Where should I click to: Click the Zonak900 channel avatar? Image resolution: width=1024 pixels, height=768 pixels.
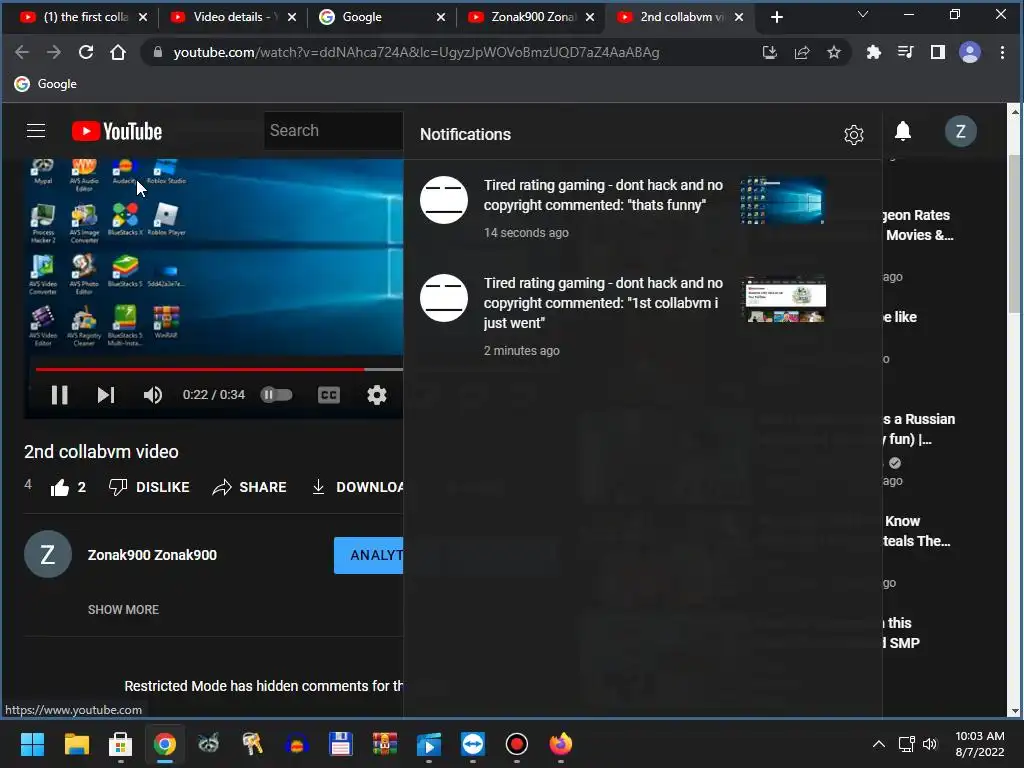coord(48,554)
